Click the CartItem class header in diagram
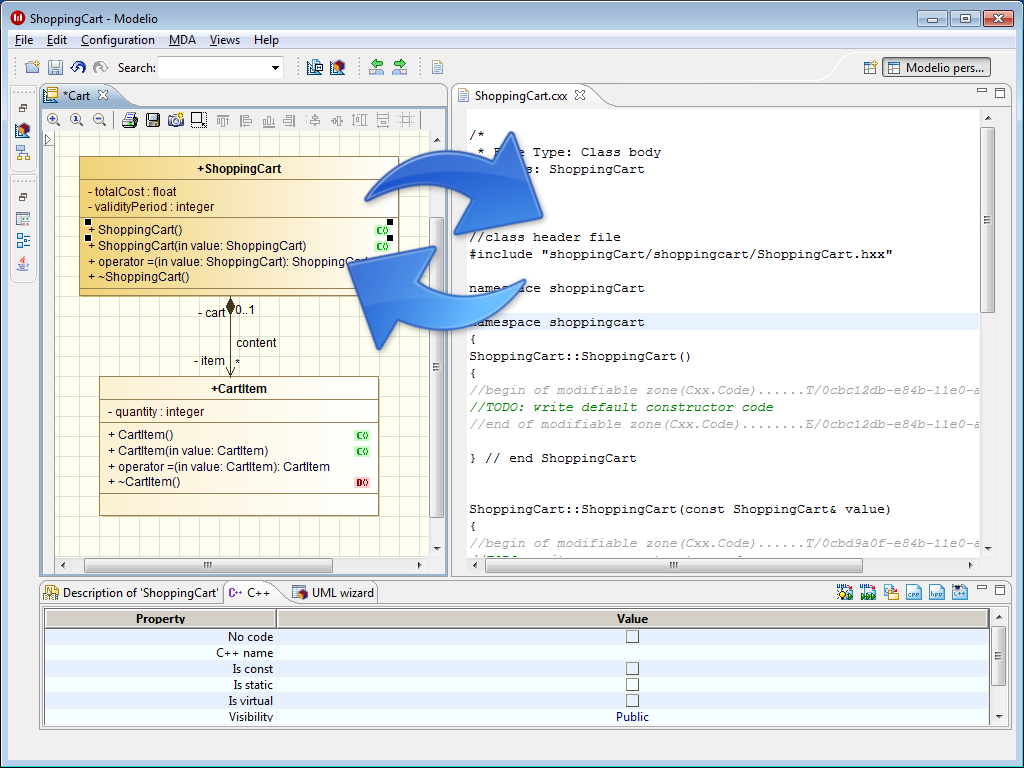Viewport: 1024px width, 768px height. (239, 389)
